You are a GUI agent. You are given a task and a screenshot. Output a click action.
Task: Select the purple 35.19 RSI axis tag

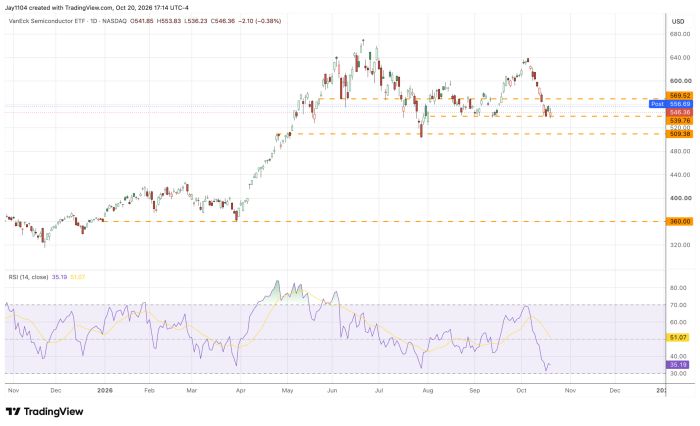click(677, 365)
